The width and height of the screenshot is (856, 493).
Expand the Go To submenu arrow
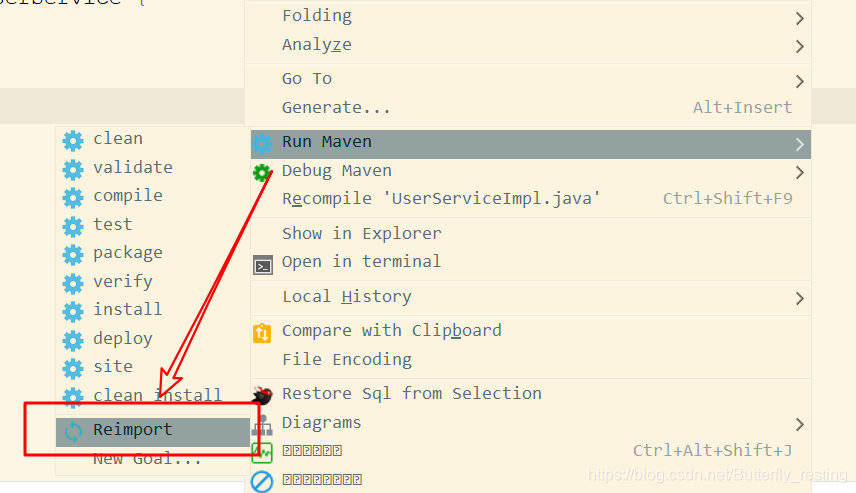(x=799, y=81)
